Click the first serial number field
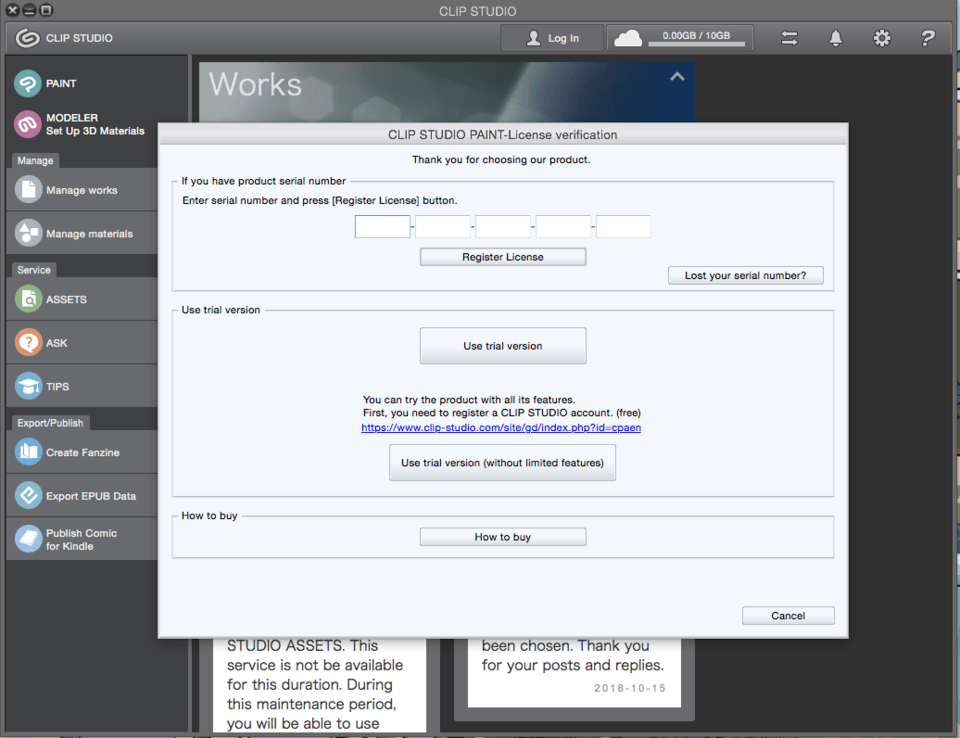The image size is (960, 738). pyautogui.click(x=382, y=227)
